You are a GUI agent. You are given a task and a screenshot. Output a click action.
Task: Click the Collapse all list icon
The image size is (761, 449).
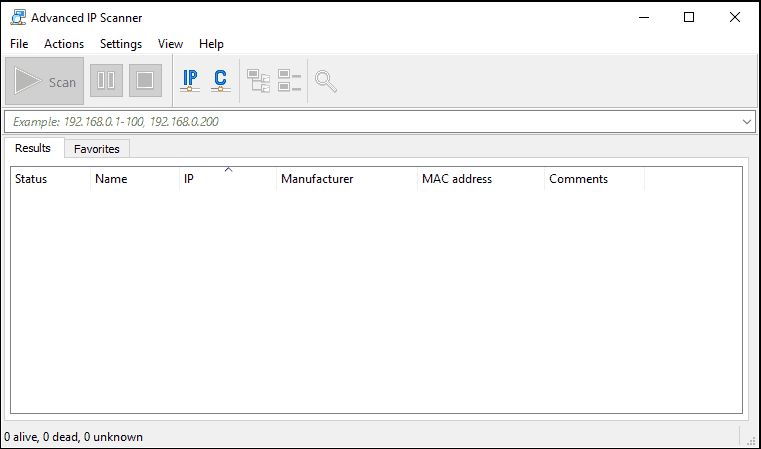(289, 81)
